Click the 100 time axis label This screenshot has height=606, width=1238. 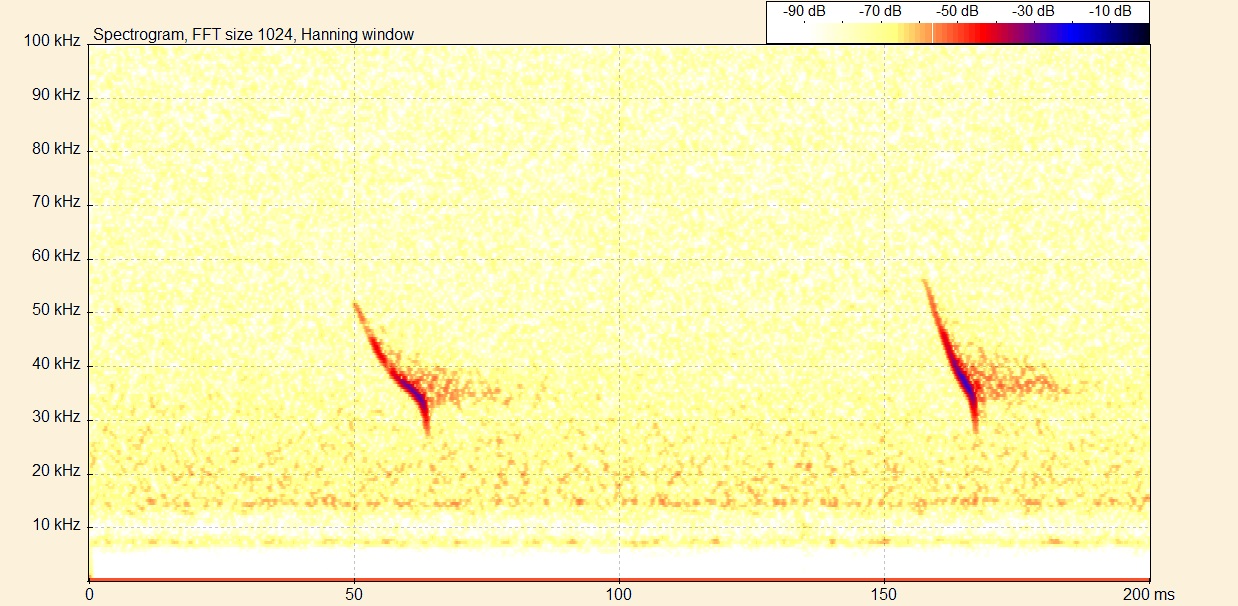(x=619, y=594)
